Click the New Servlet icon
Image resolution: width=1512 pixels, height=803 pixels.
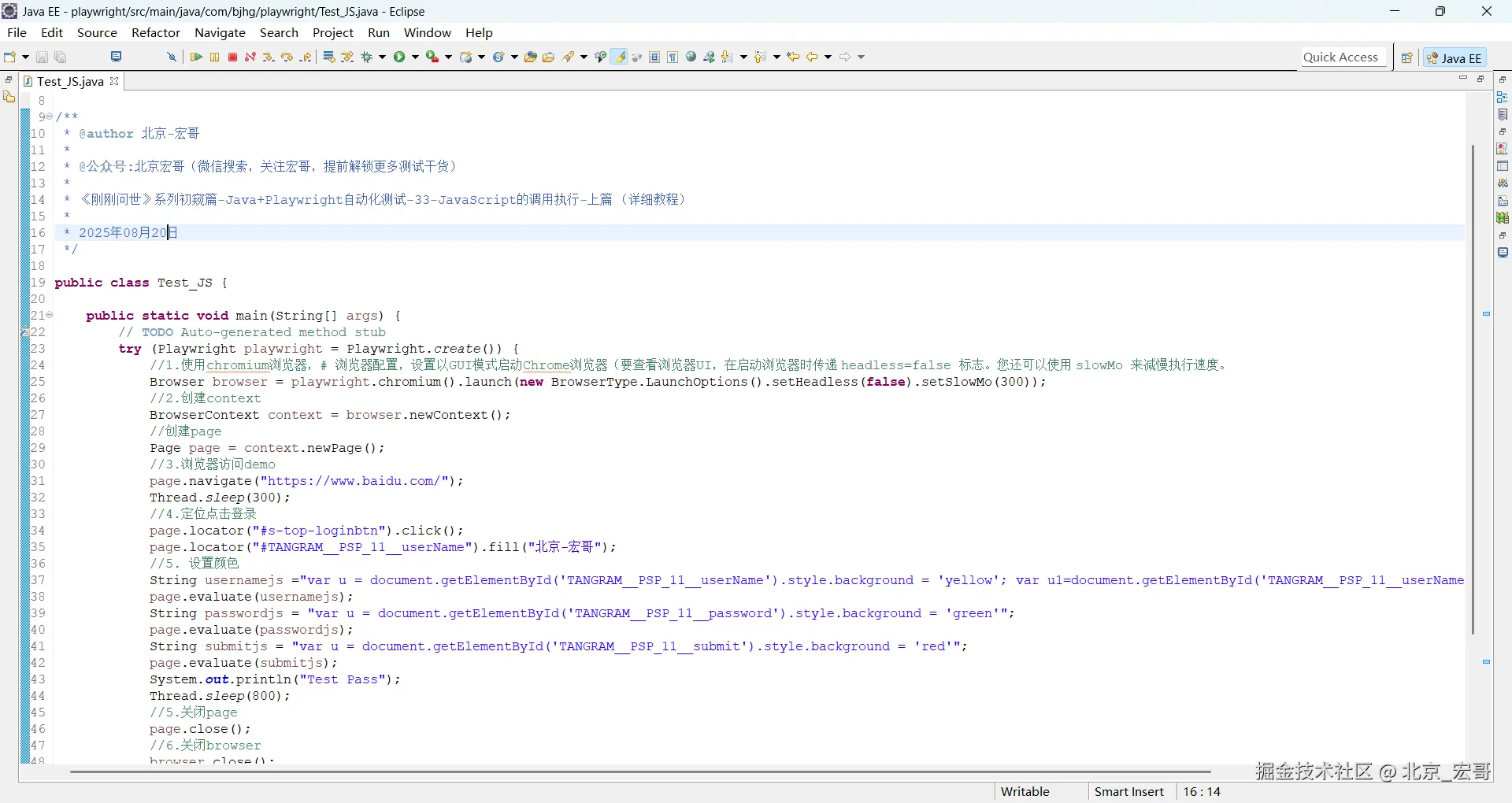[x=498, y=57]
